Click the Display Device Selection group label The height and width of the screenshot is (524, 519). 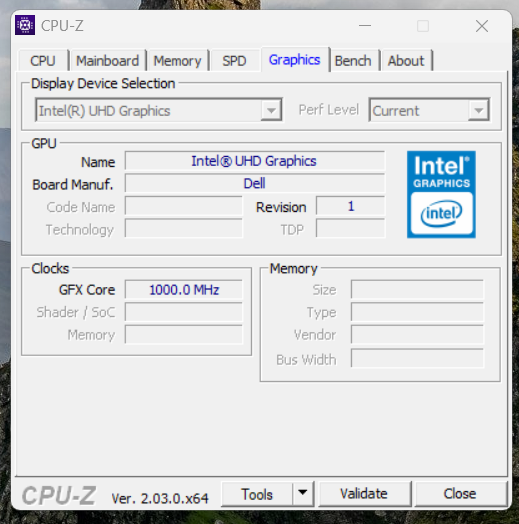(x=103, y=84)
